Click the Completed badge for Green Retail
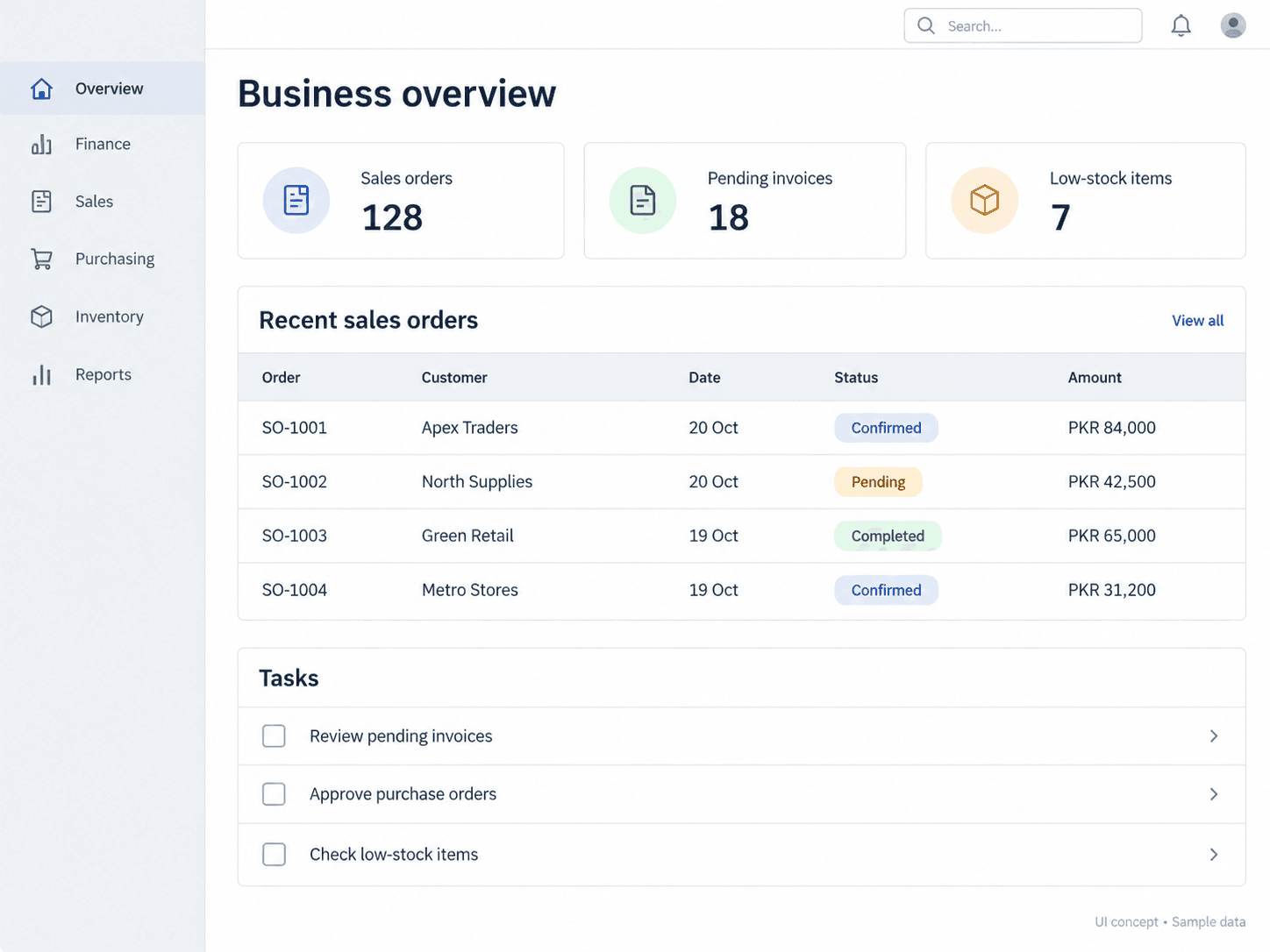Image resolution: width=1270 pixels, height=952 pixels. pyautogui.click(x=888, y=536)
